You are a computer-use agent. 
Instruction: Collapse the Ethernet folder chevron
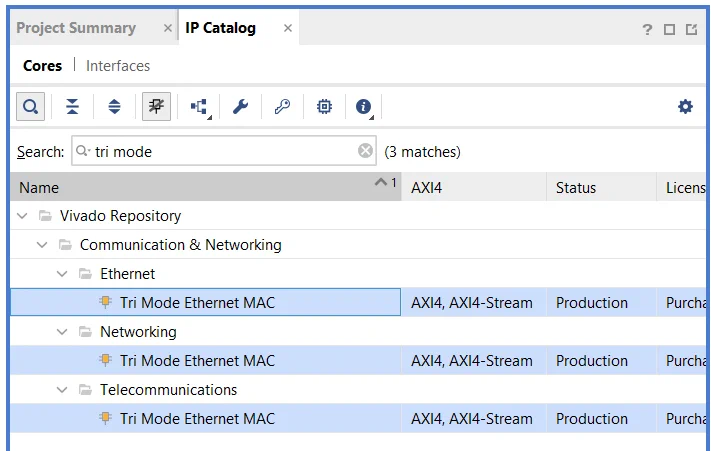62,274
